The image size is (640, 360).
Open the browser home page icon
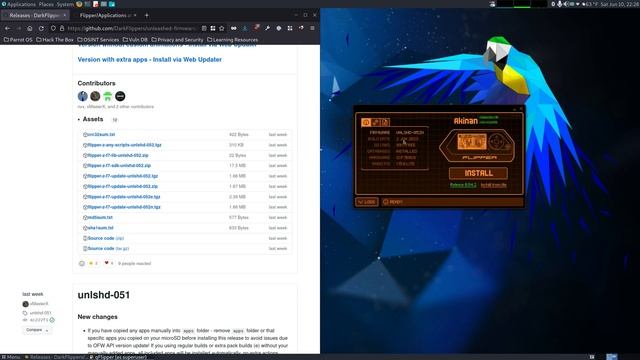[30, 28]
